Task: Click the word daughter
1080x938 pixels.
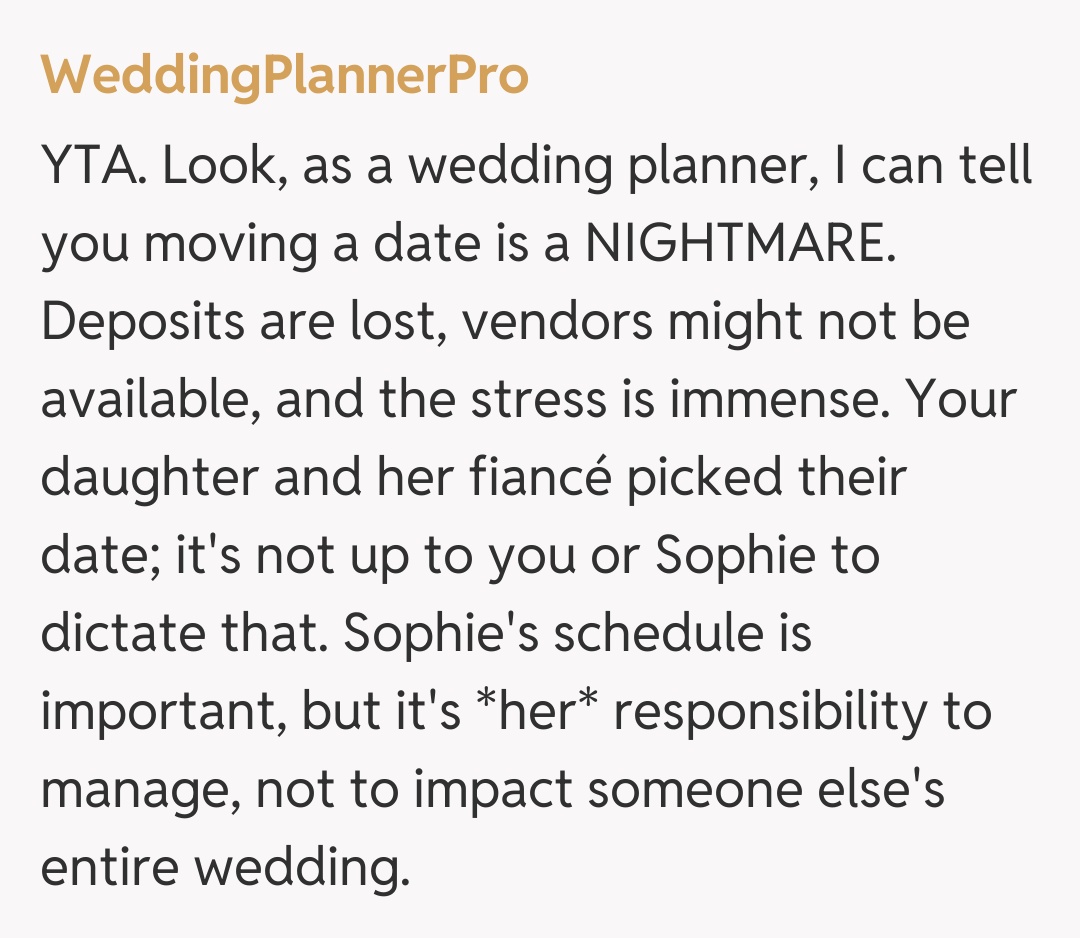Action: coord(148,478)
